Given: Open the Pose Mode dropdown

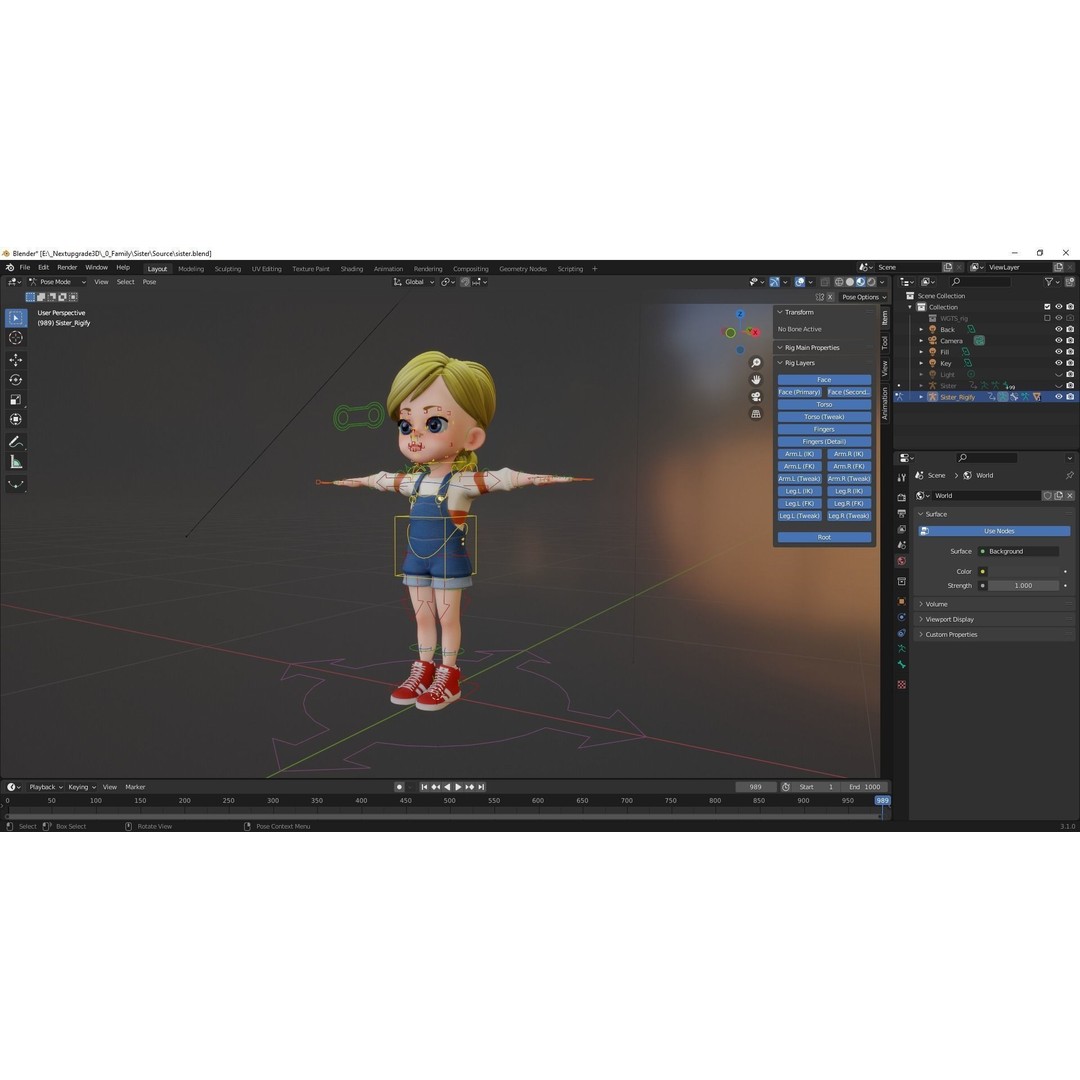Looking at the screenshot, I should pos(56,282).
